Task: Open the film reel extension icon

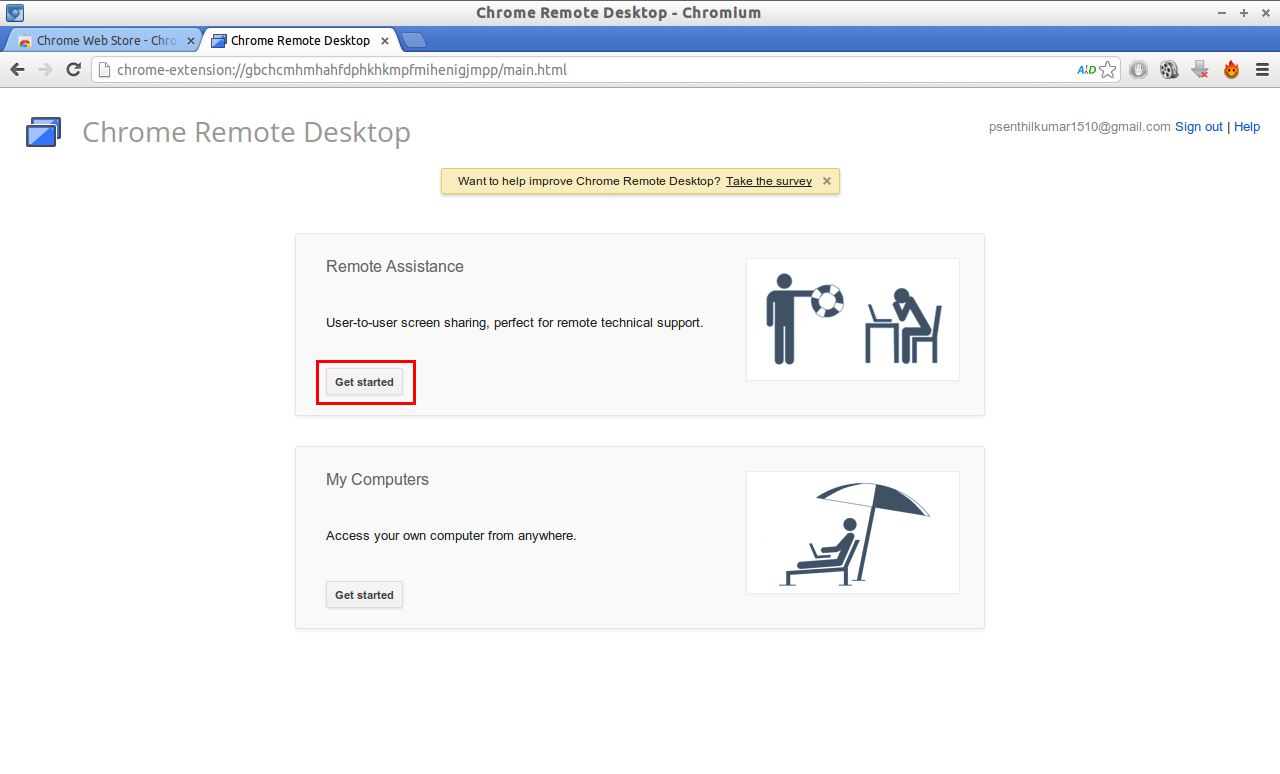Action: coord(1169,70)
